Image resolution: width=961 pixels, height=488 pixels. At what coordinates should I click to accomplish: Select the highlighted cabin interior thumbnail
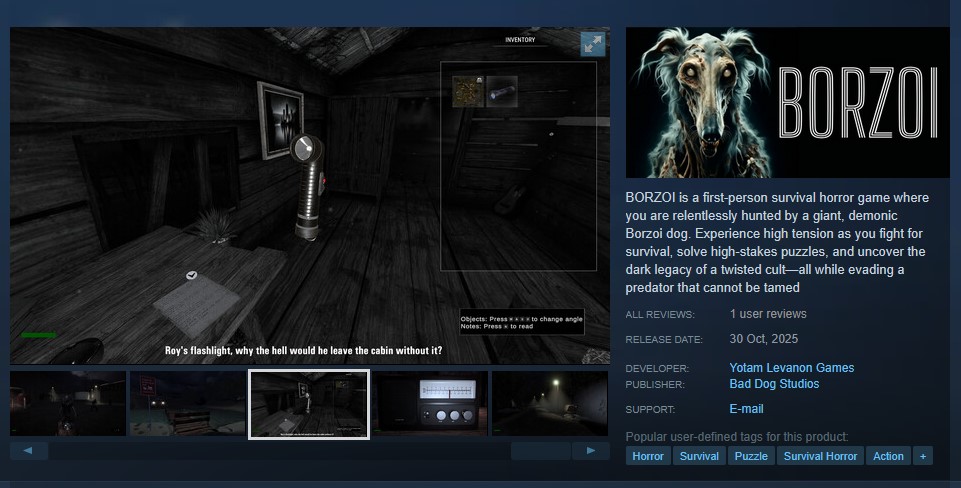(309, 404)
